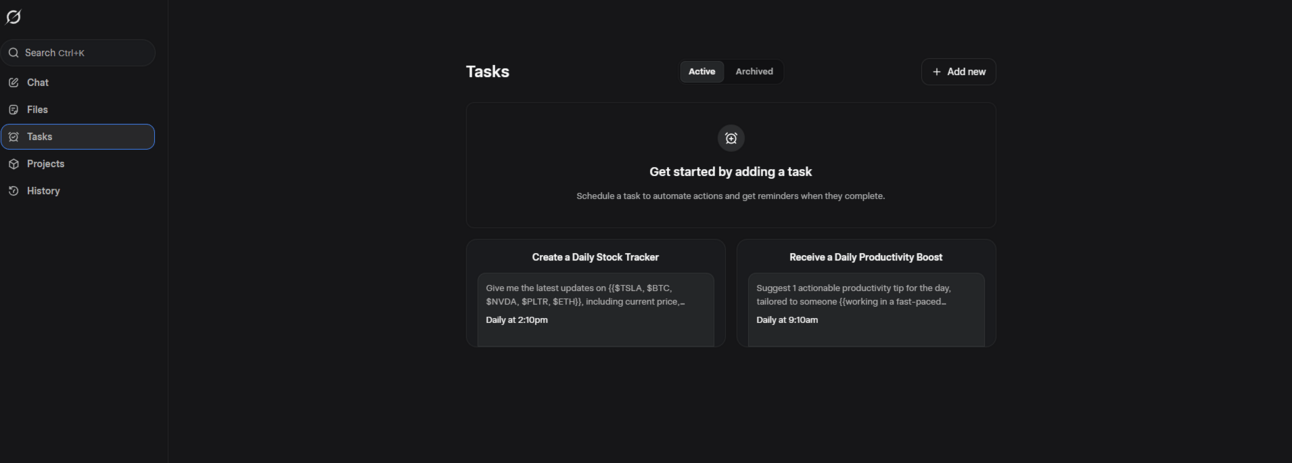Go to the Projects label in sidebar
Image resolution: width=1292 pixels, height=463 pixels.
click(45, 164)
